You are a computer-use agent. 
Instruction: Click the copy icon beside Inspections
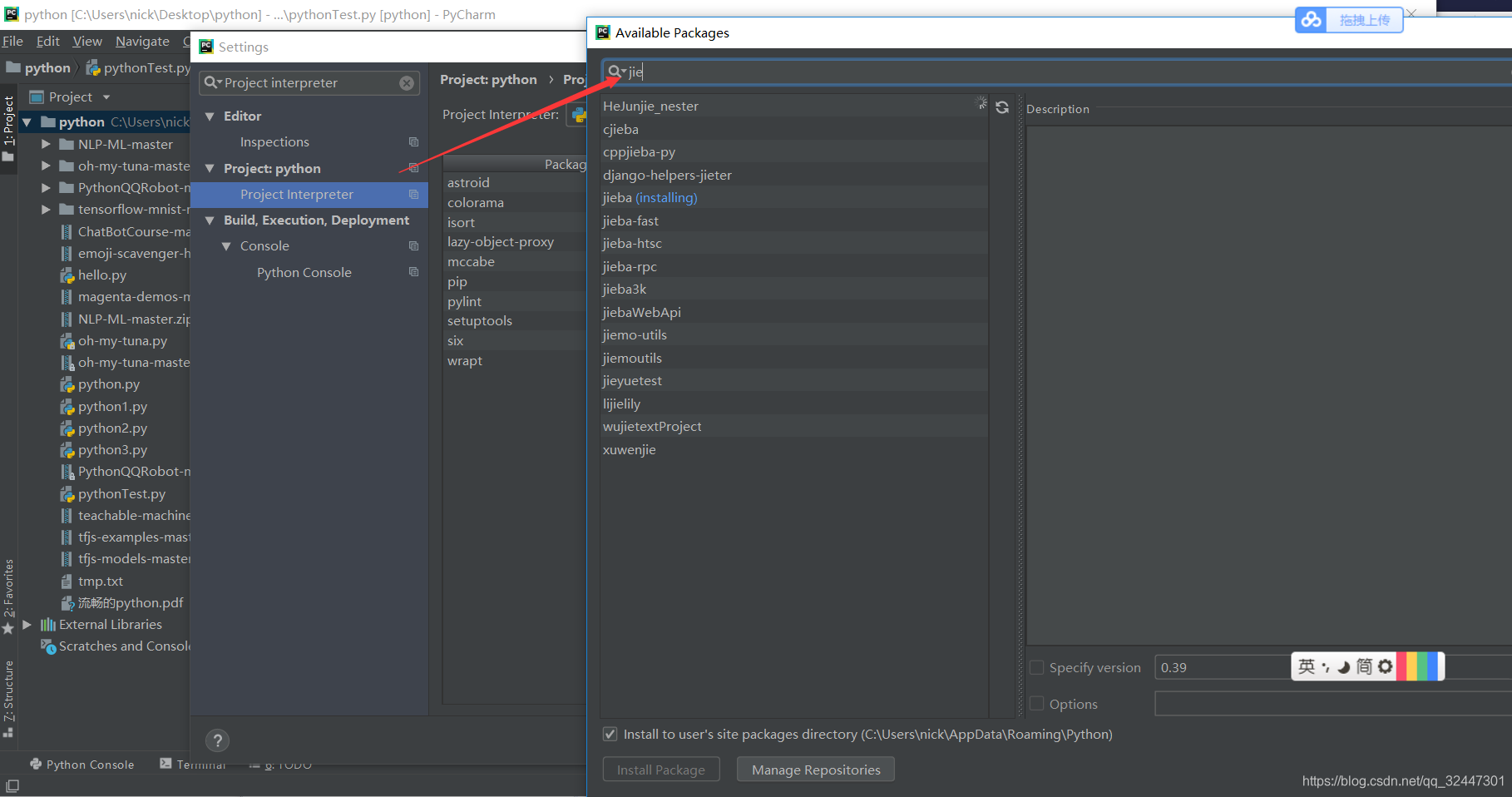point(413,142)
